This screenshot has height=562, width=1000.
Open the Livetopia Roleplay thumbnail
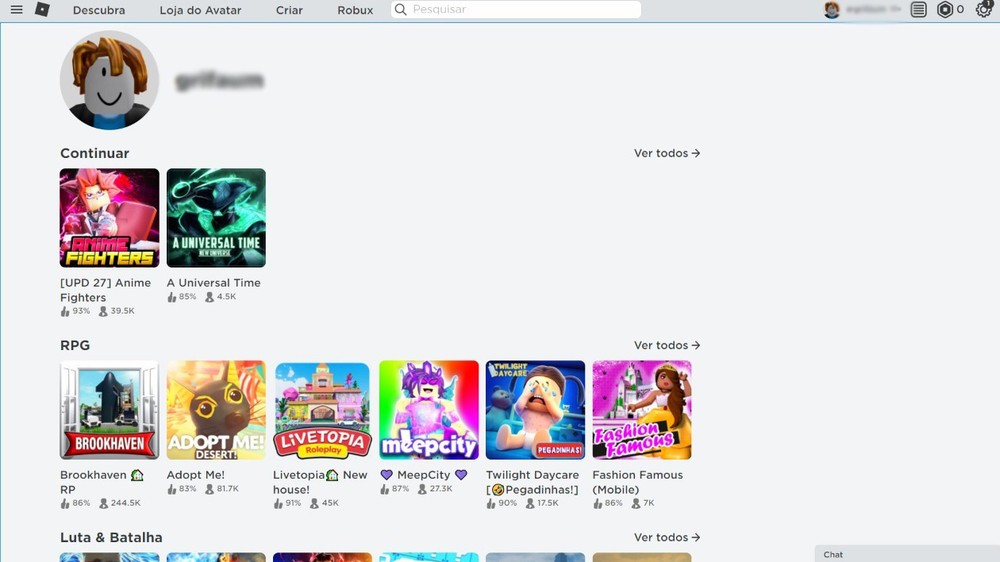322,410
